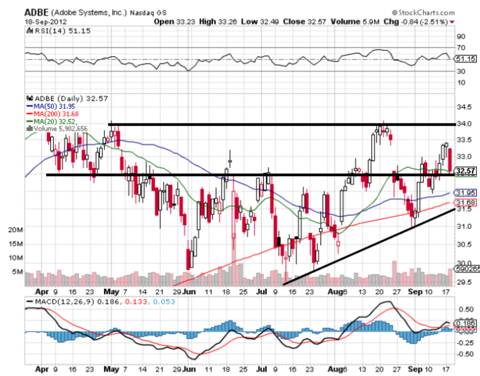The height and width of the screenshot is (376, 480).
Task: Click the 'MA(20) 32.52' legend entry
Action: (54, 122)
